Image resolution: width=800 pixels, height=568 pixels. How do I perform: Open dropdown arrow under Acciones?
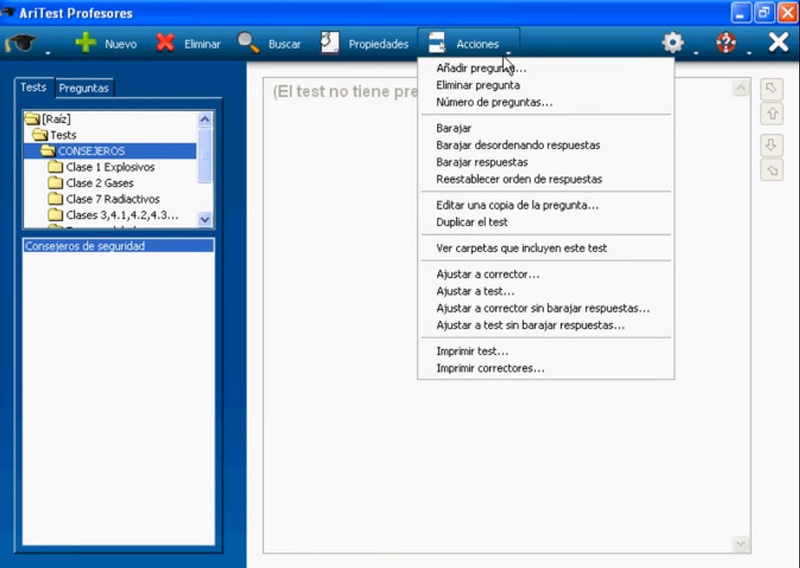(x=509, y=53)
